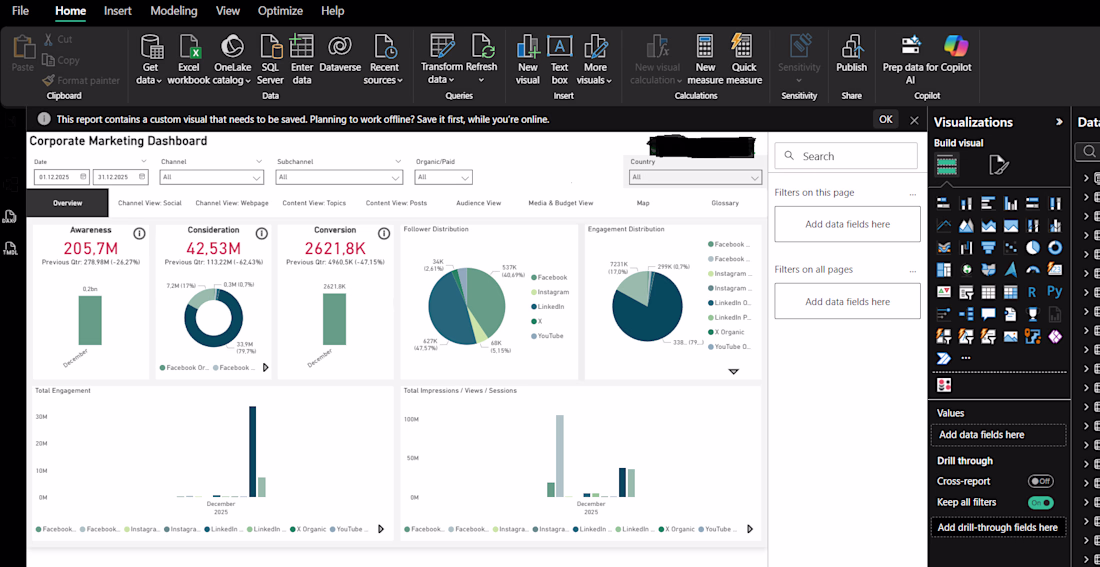1100x567 pixels.
Task: Insert a Text box
Action: coord(560,48)
